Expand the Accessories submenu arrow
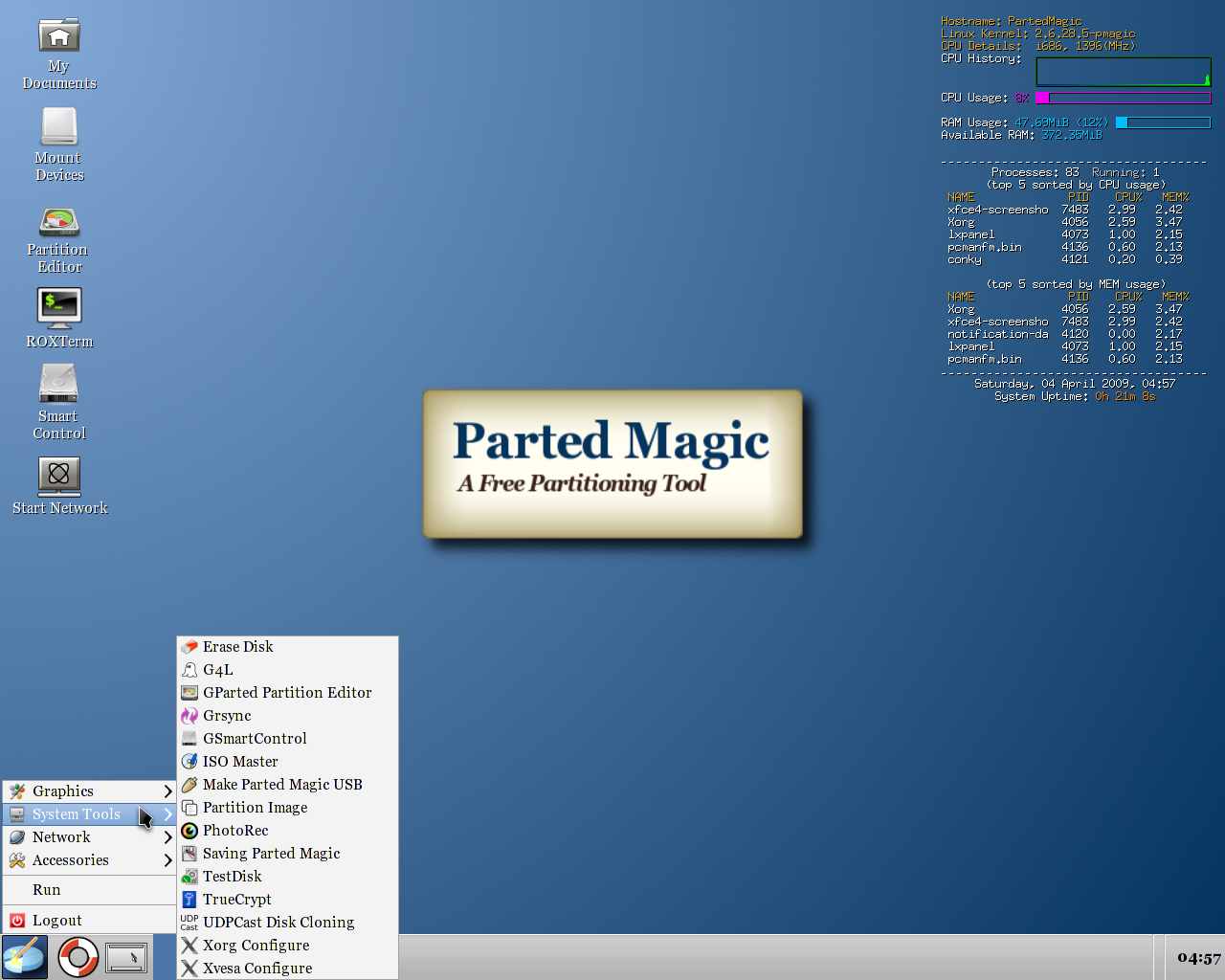The image size is (1225, 980). (167, 860)
